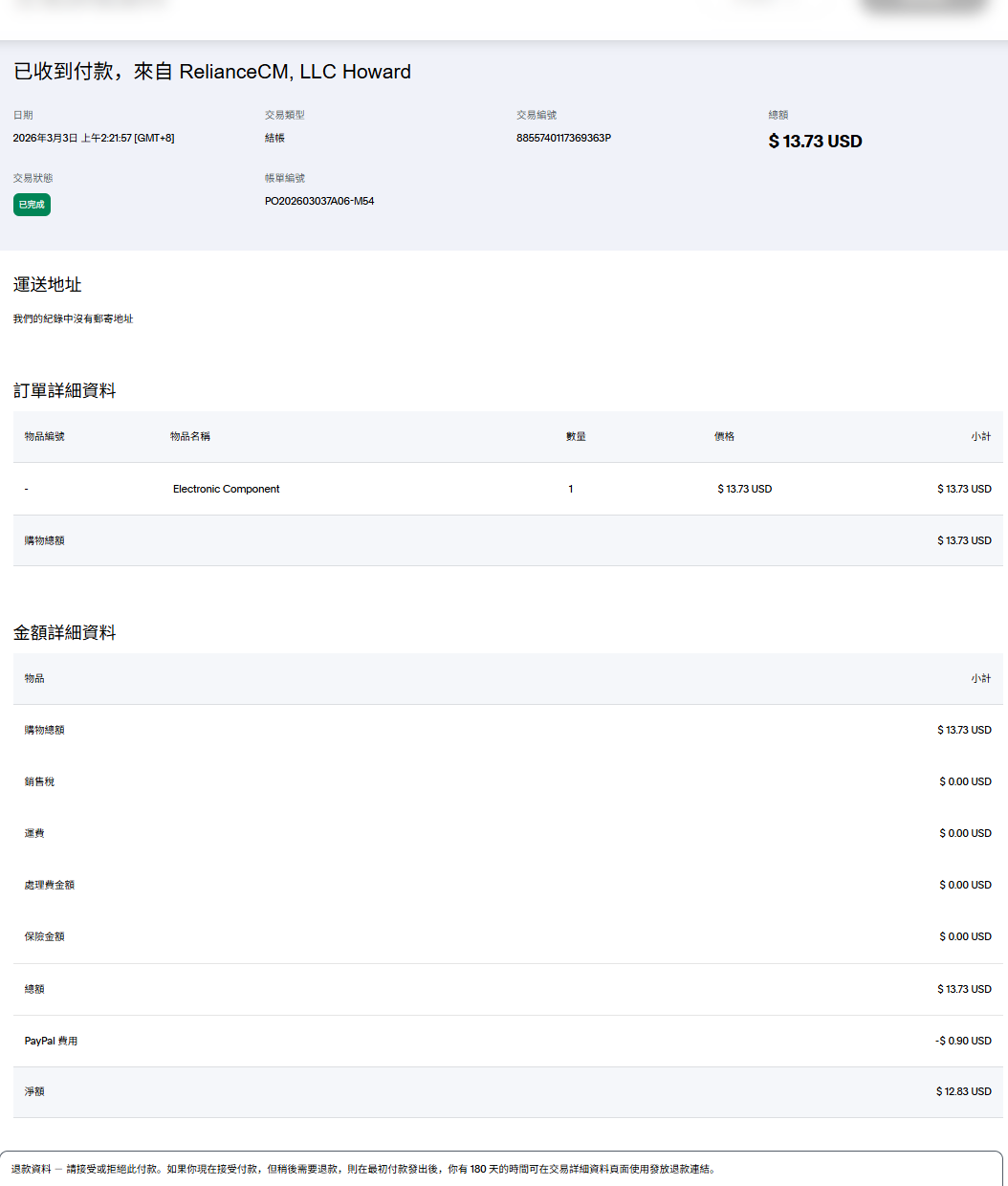Click the PayPal 費用 row label
1008x1186 pixels.
(51, 1041)
